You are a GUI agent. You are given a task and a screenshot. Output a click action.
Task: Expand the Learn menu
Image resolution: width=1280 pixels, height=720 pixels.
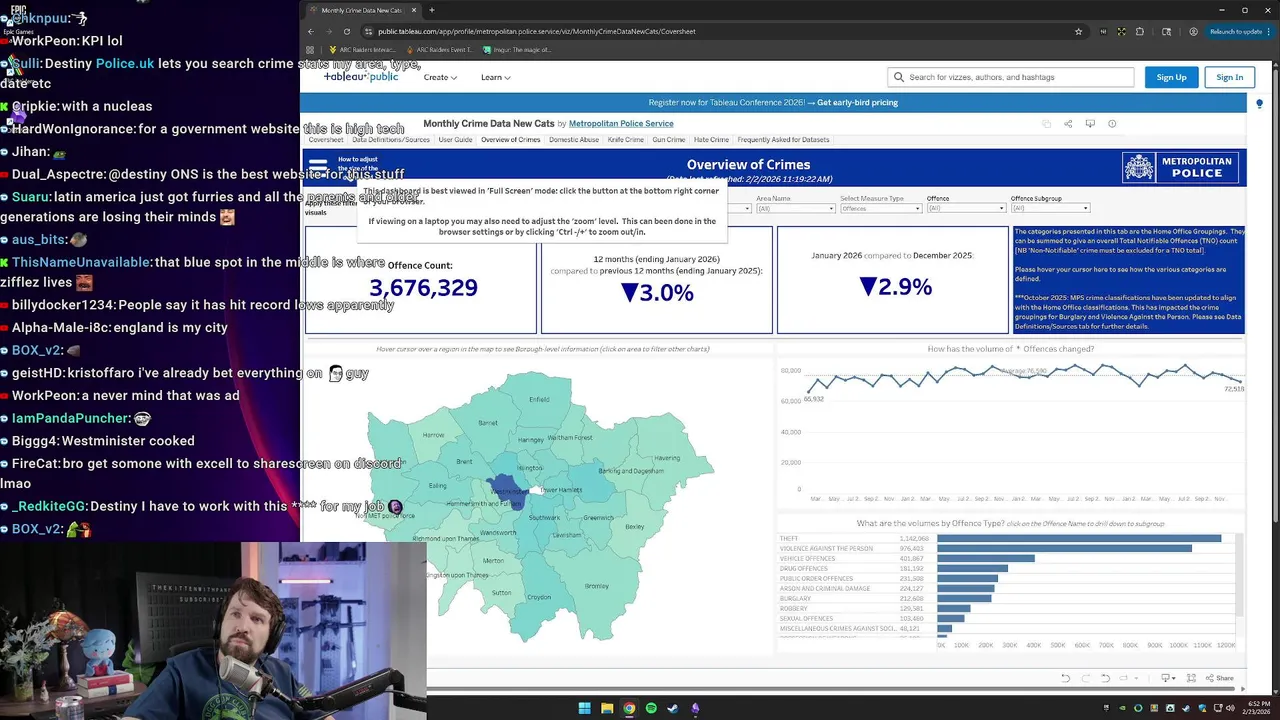click(496, 77)
